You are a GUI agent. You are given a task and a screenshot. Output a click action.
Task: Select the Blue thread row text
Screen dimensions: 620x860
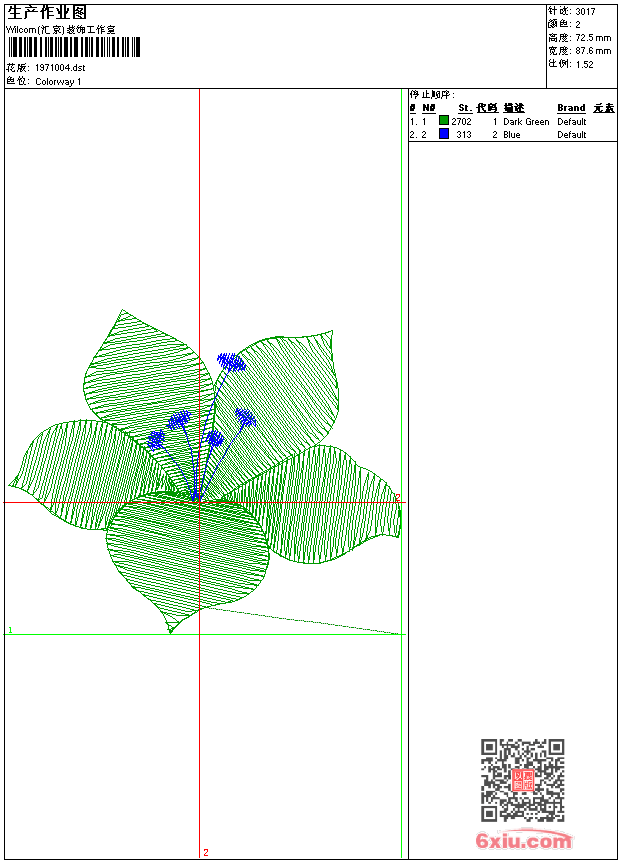pos(512,134)
